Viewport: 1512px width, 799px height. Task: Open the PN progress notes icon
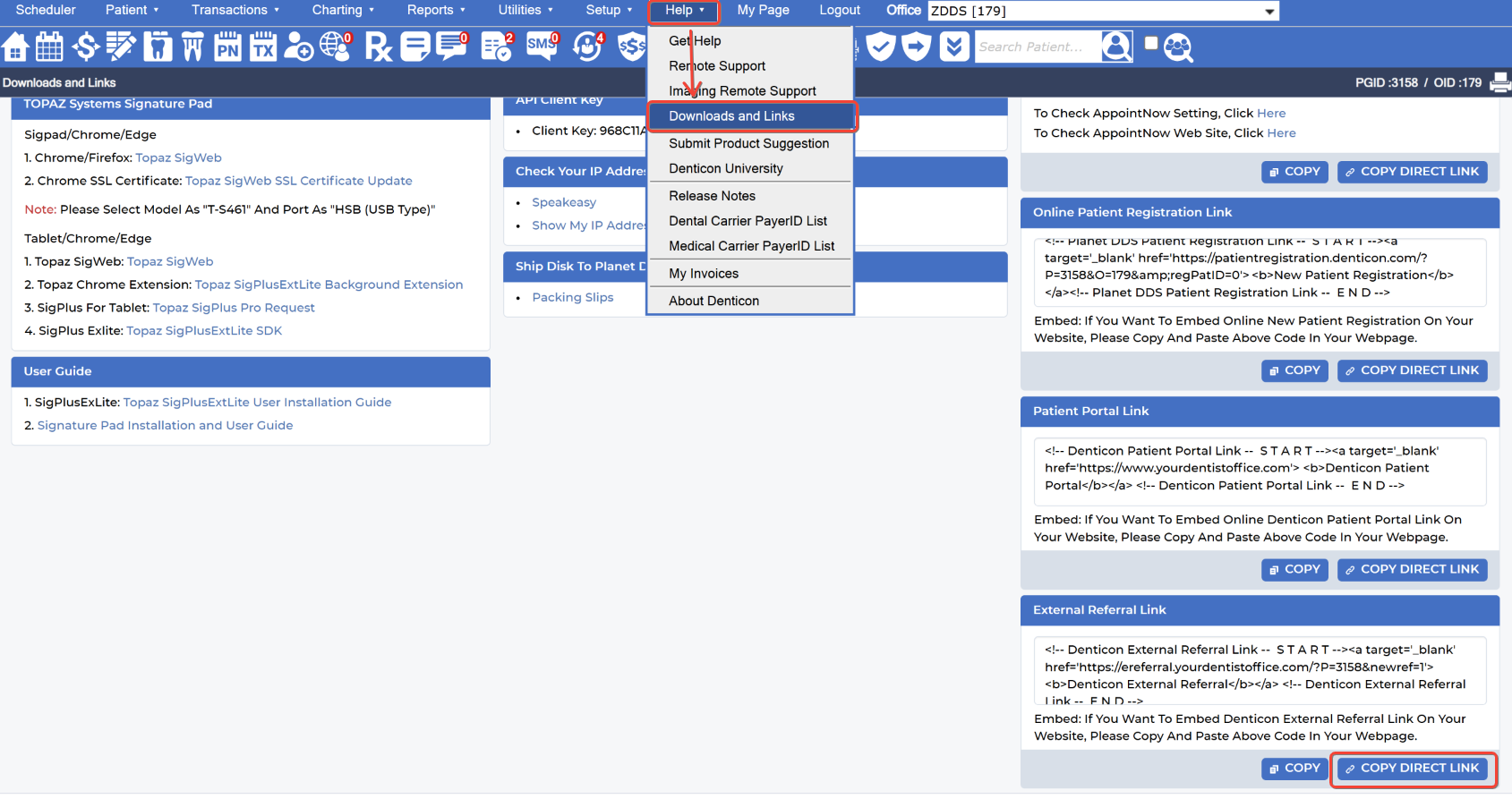click(x=227, y=46)
